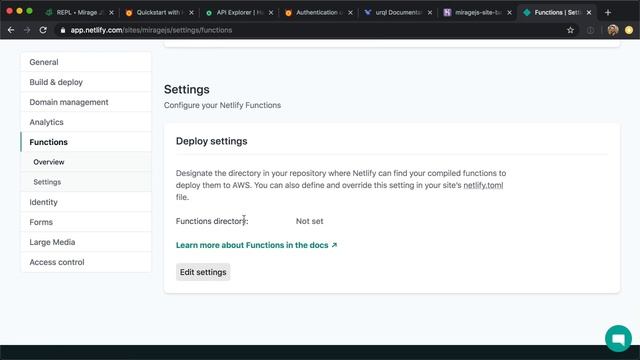Image resolution: width=640 pixels, height=360 pixels.
Task: Close the Functions Settings tab
Action: [x=589, y=13]
